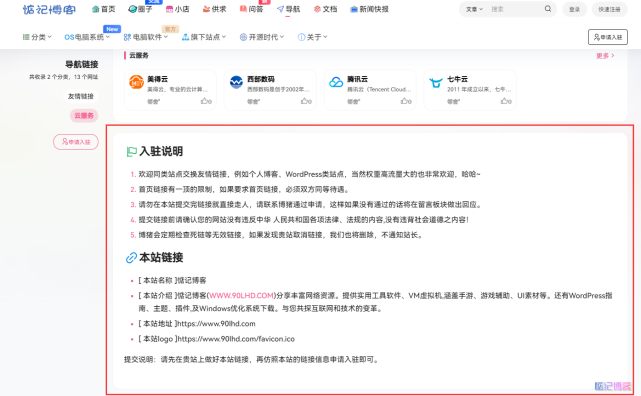The image size is (641, 396).
Task: Expand the 电脑软件 dropdown
Action: 146,37
